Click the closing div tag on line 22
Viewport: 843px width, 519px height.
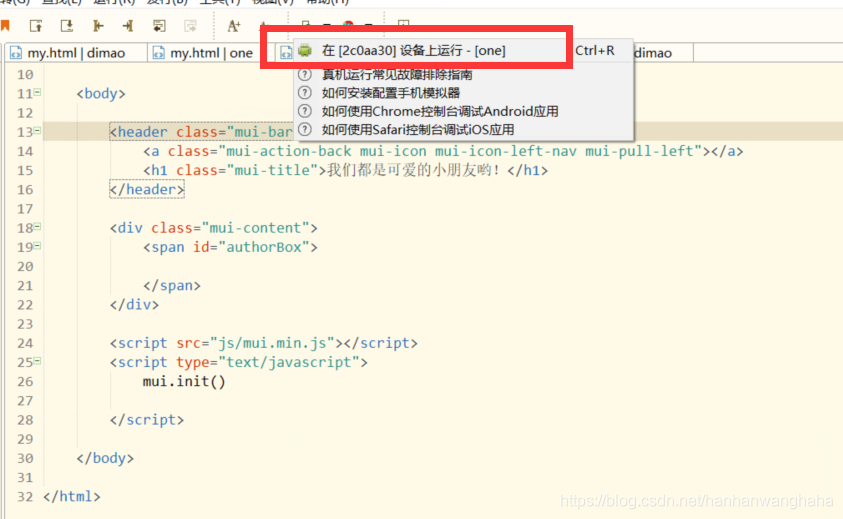tap(134, 305)
